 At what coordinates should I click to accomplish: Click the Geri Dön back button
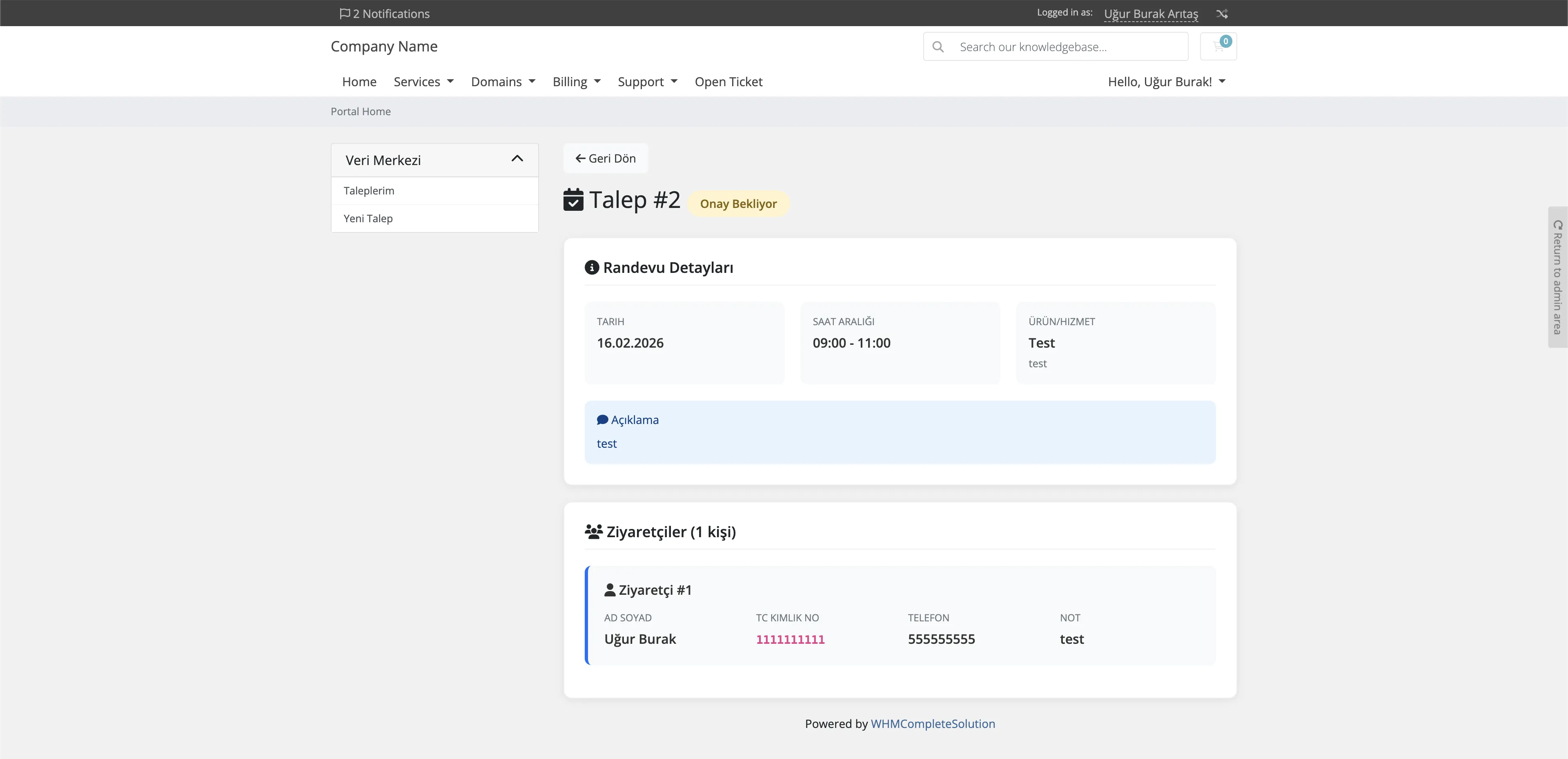click(606, 158)
